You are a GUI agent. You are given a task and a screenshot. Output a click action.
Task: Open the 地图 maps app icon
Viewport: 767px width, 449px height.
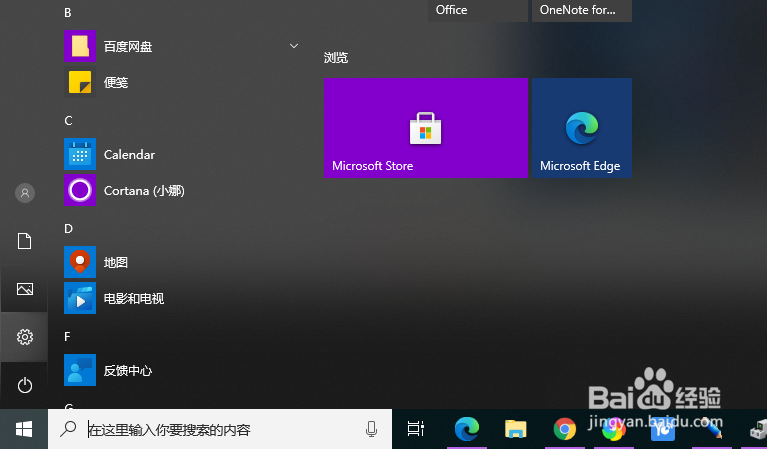click(x=80, y=262)
